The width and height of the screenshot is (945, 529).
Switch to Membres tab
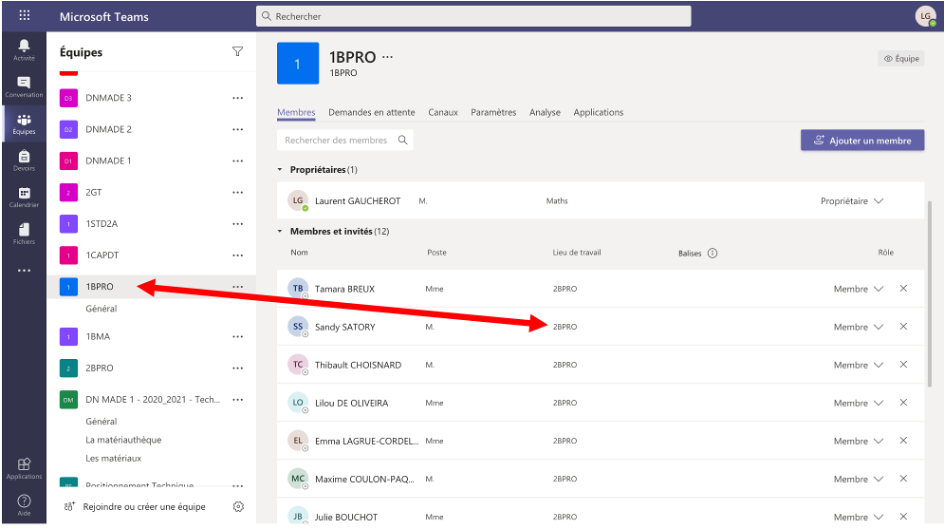296,113
